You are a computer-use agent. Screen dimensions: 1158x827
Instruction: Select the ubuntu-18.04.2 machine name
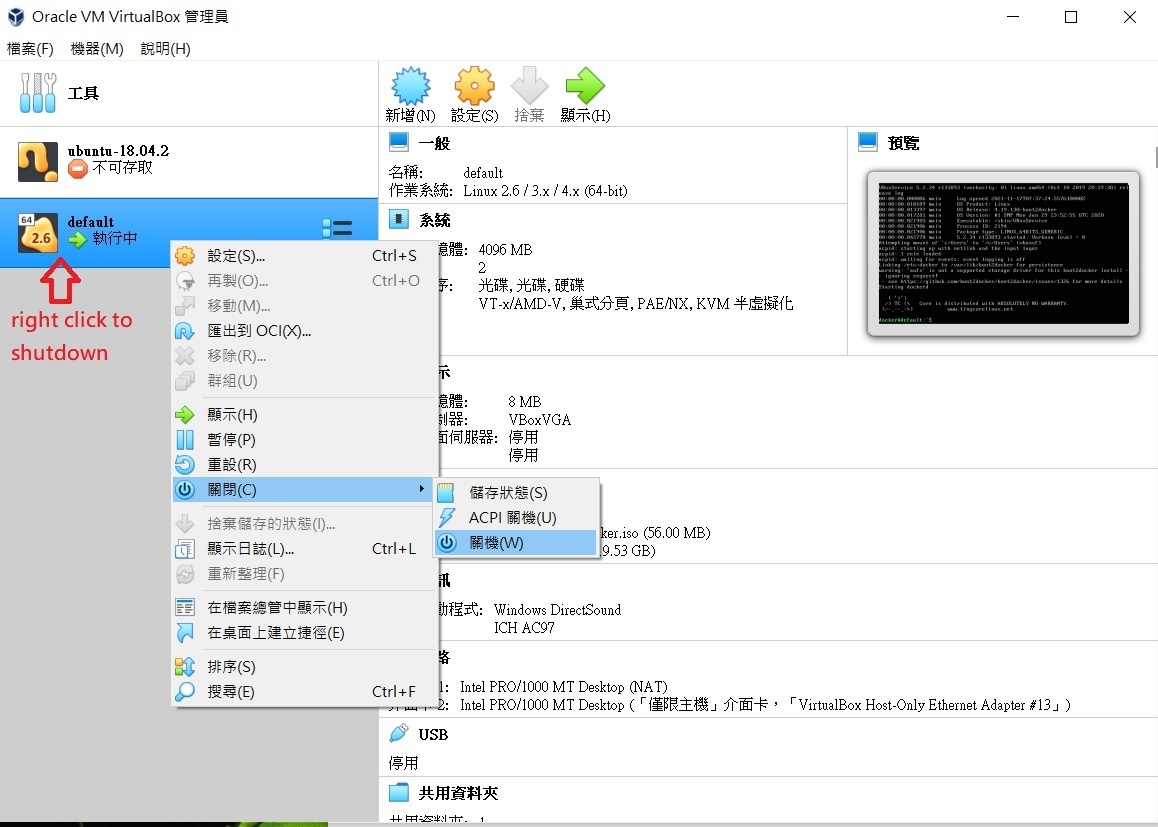click(x=118, y=151)
